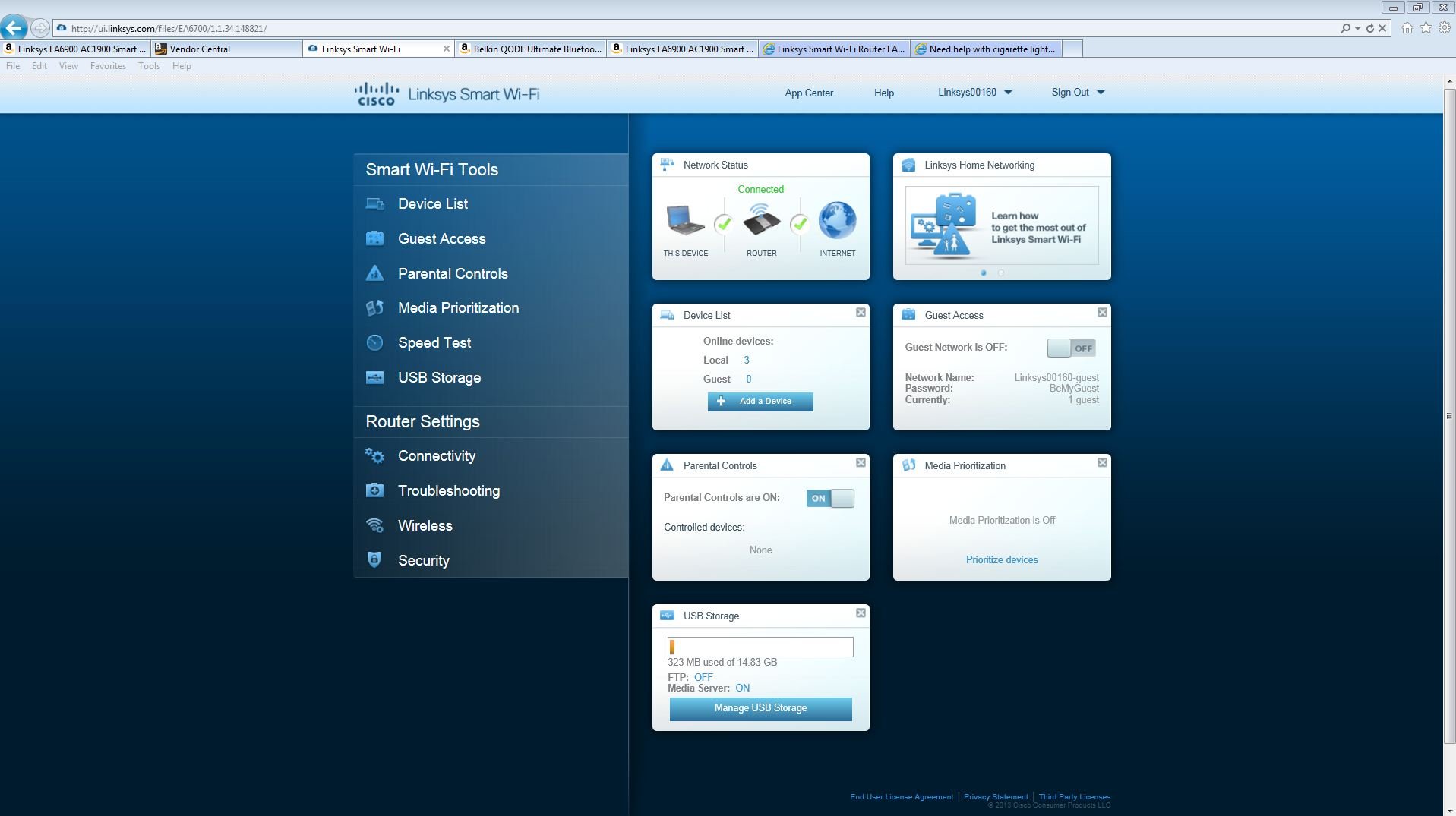The width and height of the screenshot is (1456, 816).
Task: Open Connectivity settings text
Action: tap(437, 456)
